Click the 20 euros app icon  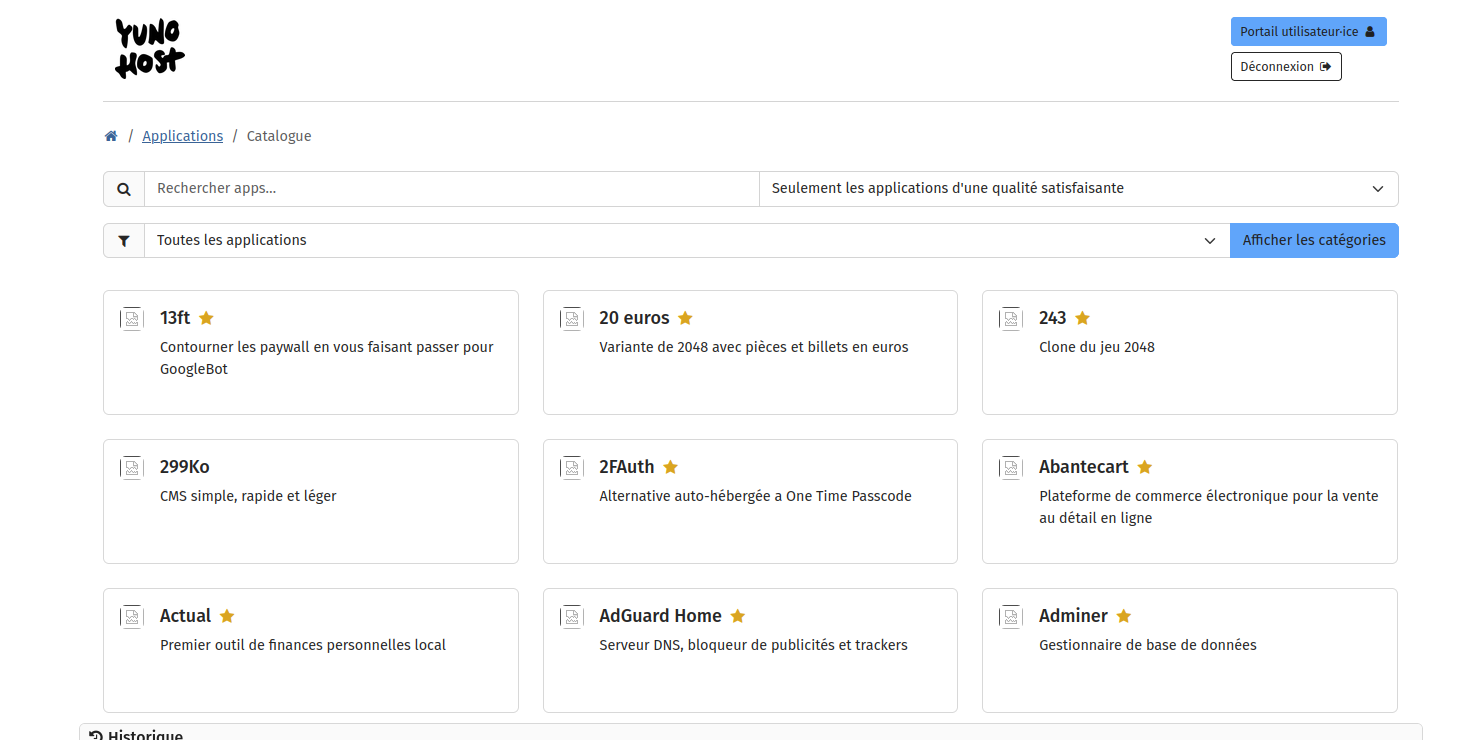pos(572,319)
